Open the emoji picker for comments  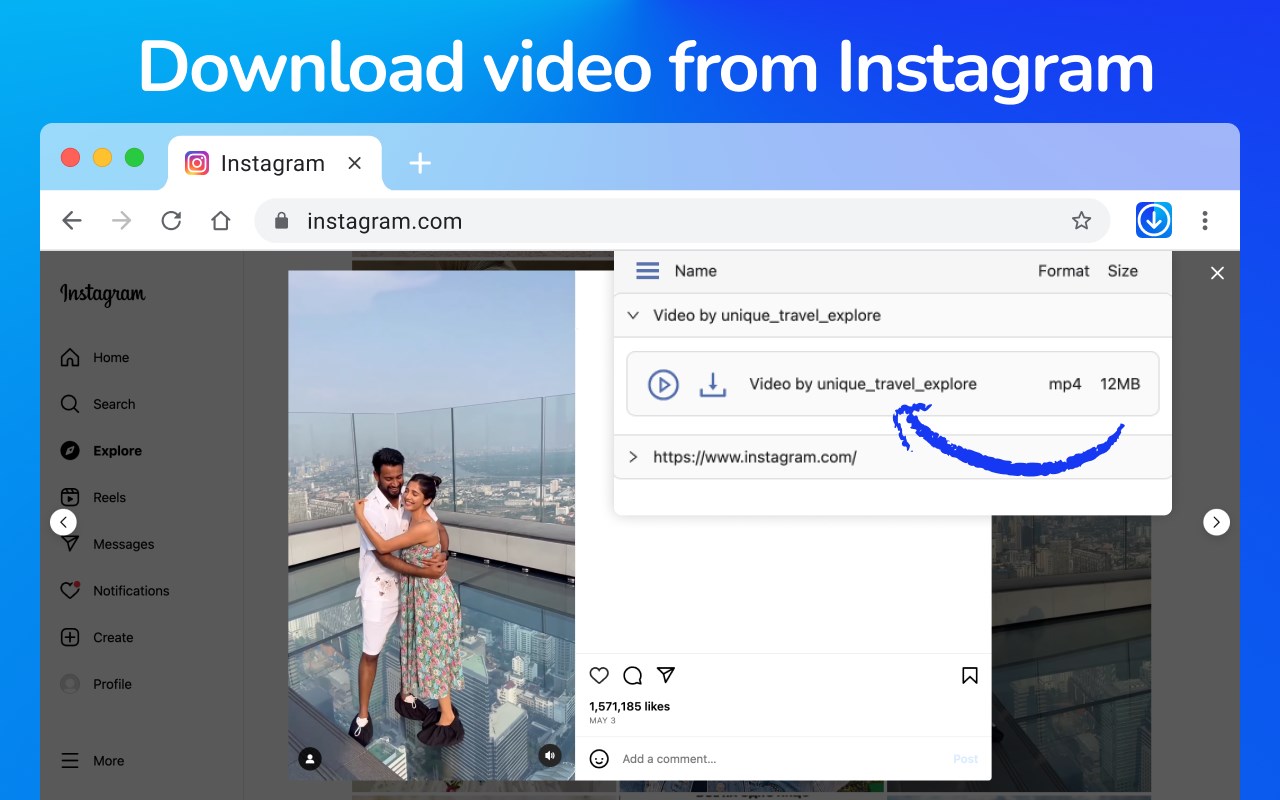[599, 759]
